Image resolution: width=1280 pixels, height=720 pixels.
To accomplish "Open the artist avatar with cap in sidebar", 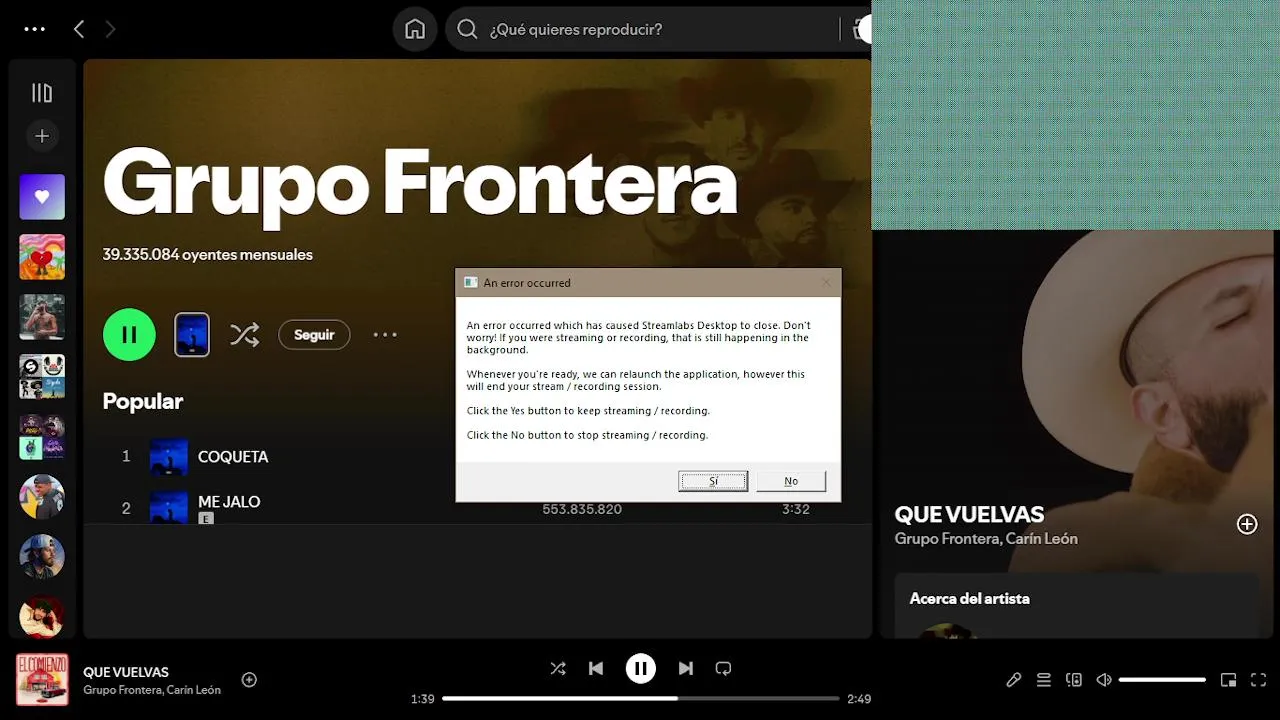I will click(42, 497).
